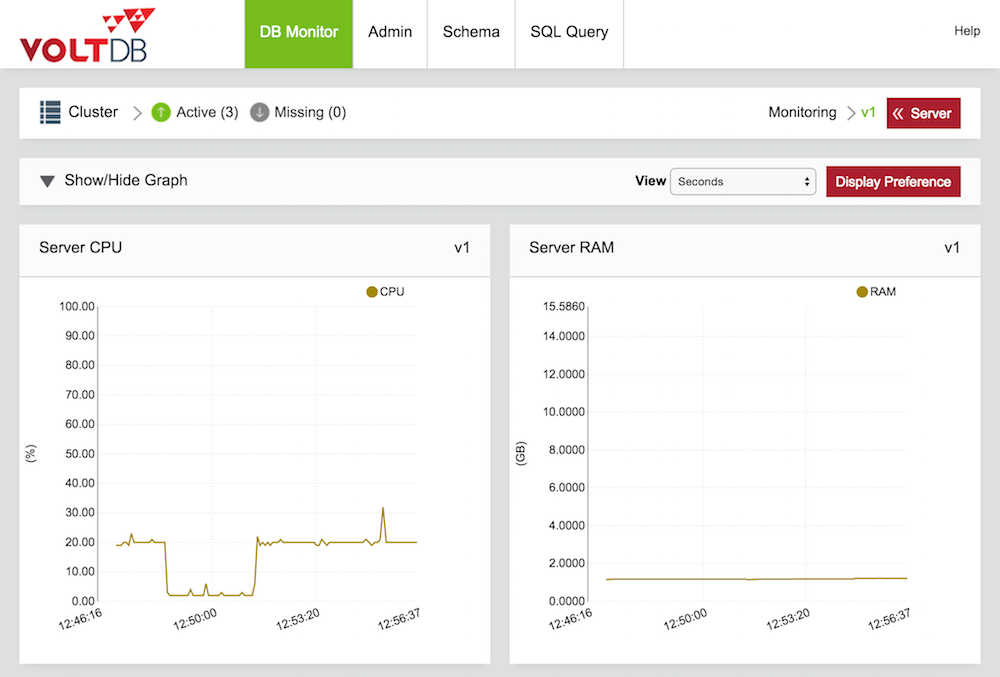The height and width of the screenshot is (677, 1000).
Task: Click the v1 server link
Action: tap(868, 113)
